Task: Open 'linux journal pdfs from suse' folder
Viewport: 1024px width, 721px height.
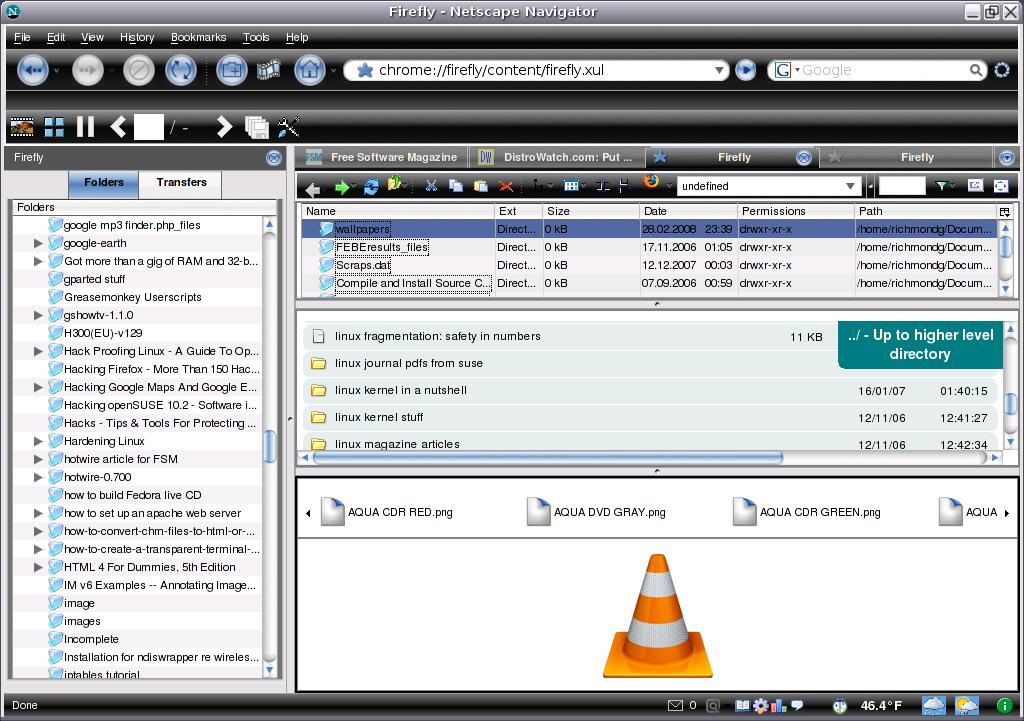Action: (408, 364)
